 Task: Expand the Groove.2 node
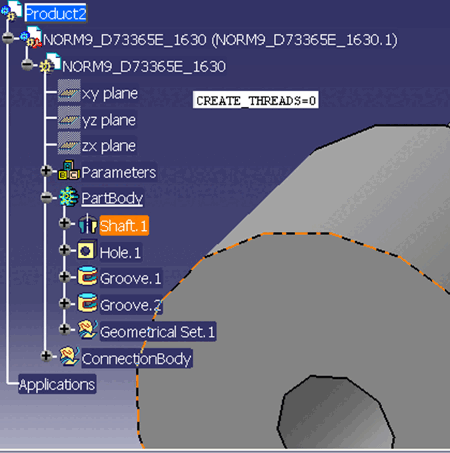pos(65,303)
